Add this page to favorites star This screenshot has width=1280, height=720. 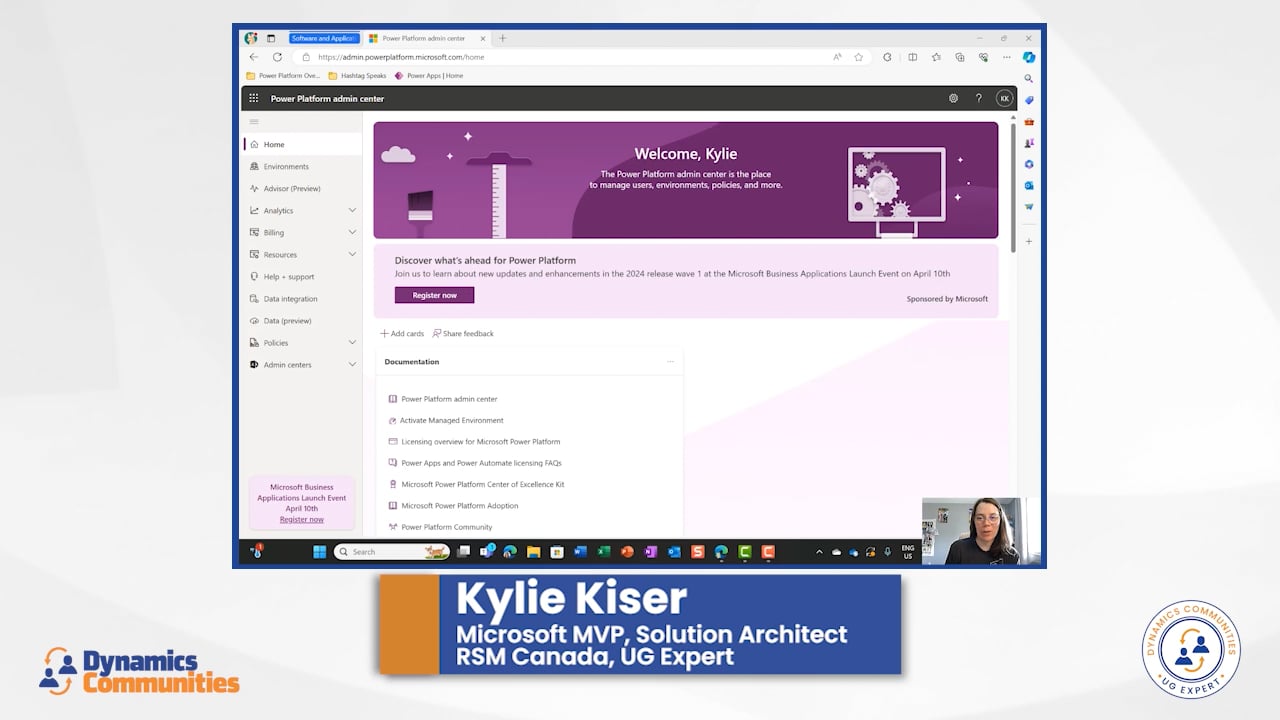point(858,57)
